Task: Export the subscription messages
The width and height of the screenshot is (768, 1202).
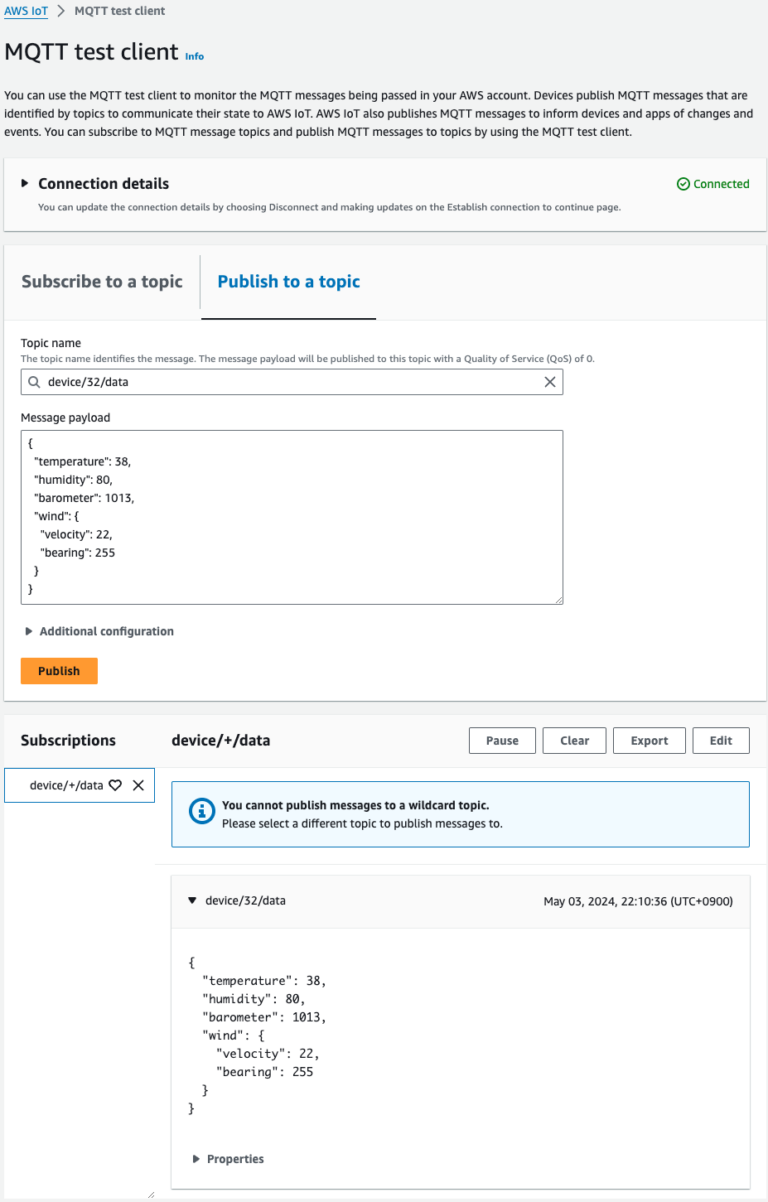Action: tap(649, 740)
